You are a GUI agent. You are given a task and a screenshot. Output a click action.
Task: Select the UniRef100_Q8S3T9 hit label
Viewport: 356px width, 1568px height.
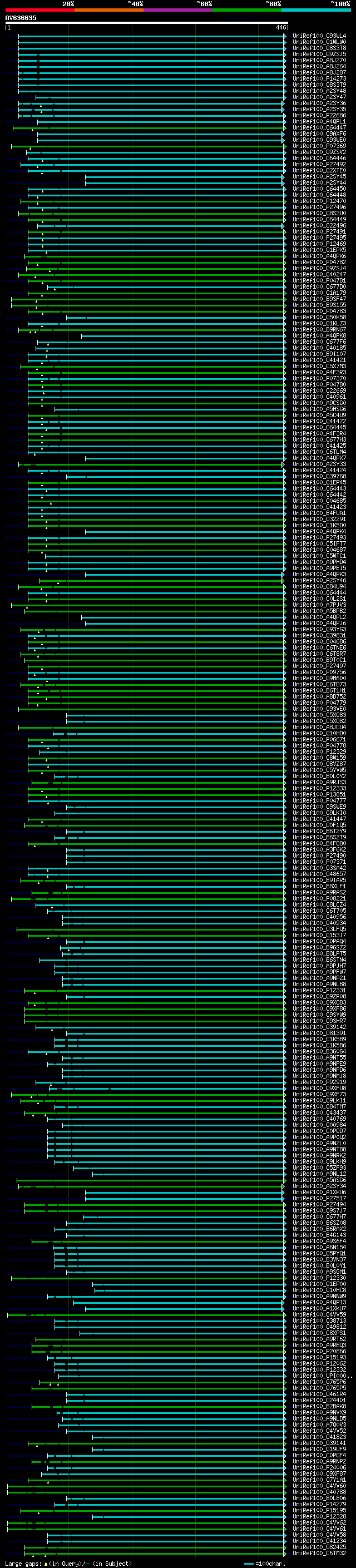[319, 85]
